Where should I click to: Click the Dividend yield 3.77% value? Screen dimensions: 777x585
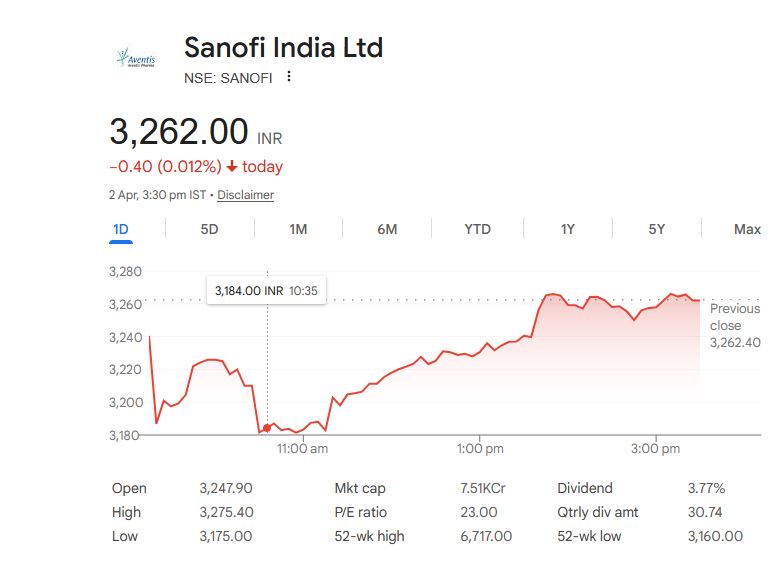point(706,488)
